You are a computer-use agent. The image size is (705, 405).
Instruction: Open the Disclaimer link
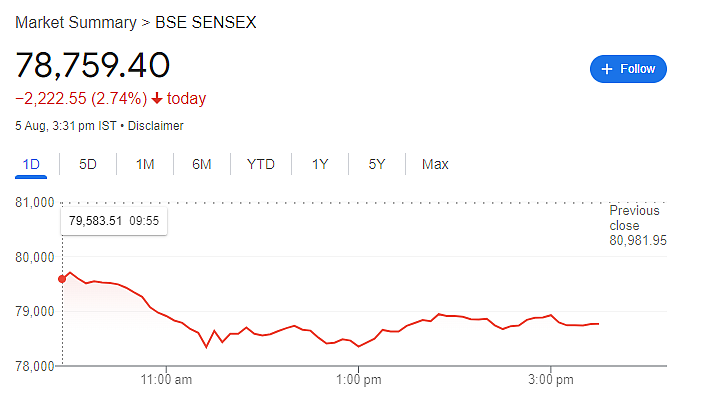[156, 126]
